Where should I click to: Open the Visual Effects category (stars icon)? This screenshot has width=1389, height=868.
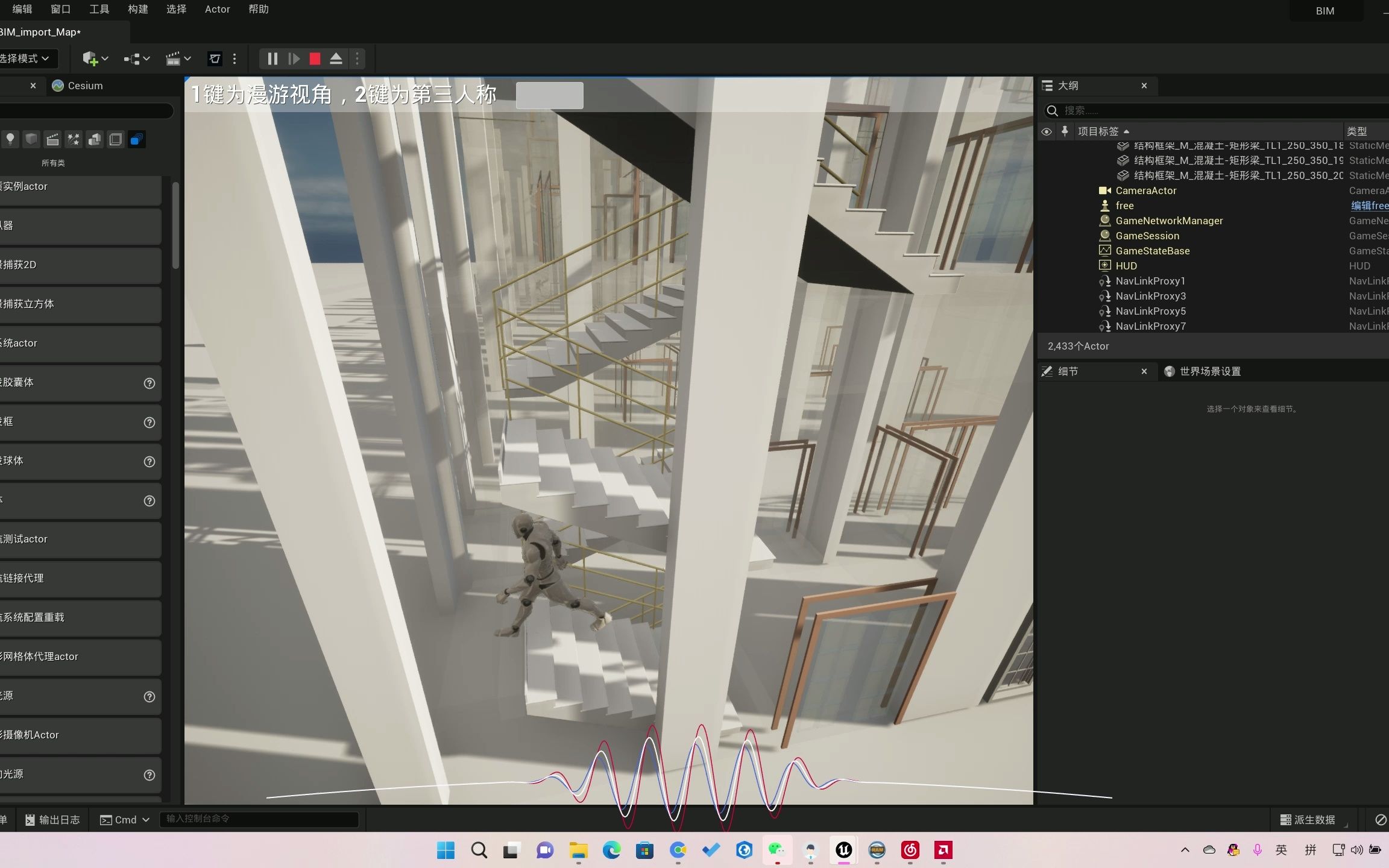73,139
